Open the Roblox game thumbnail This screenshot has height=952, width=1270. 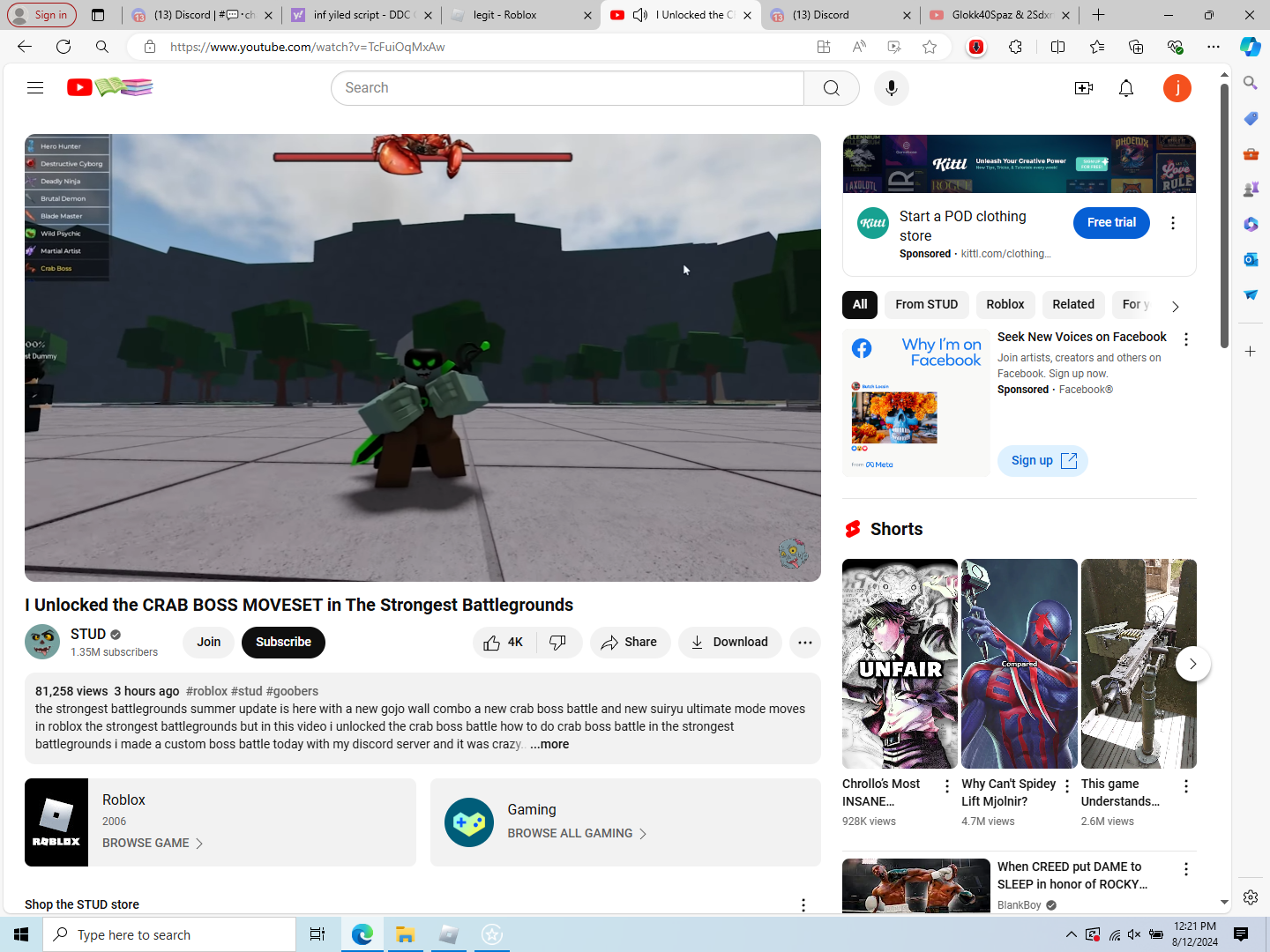(56, 822)
